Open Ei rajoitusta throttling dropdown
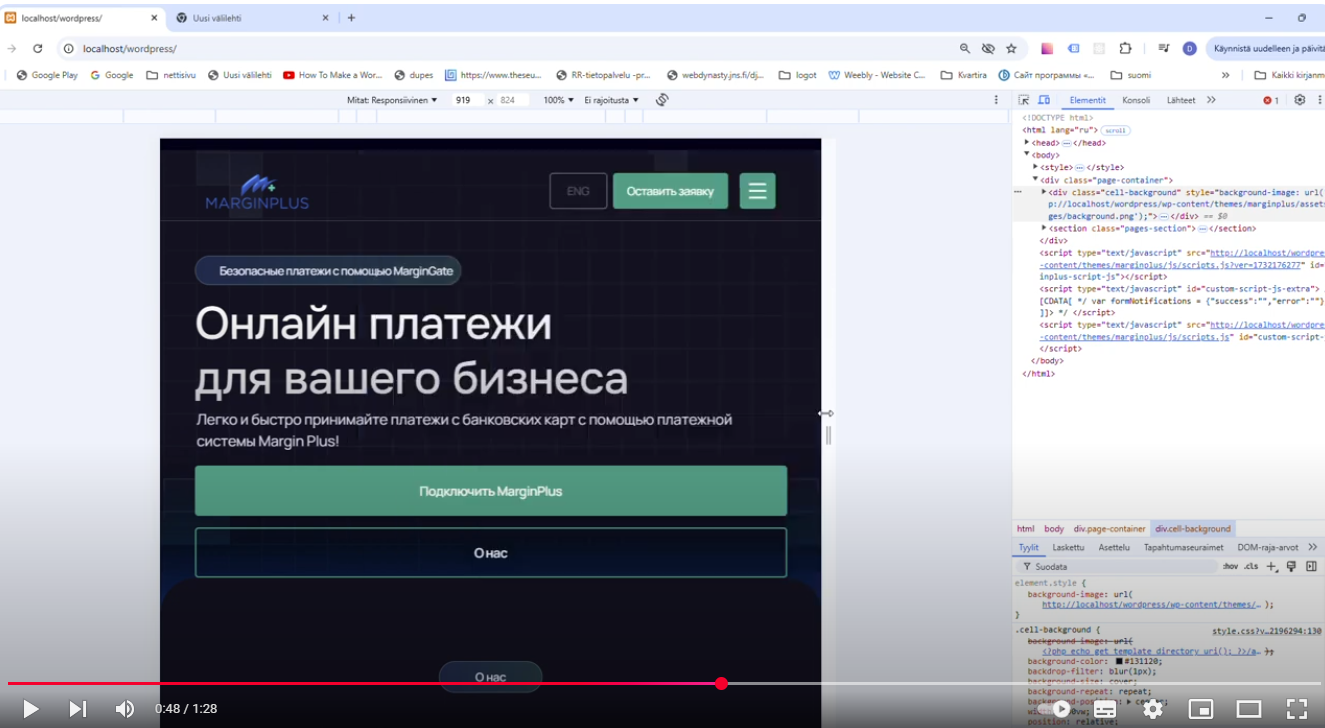The image size is (1325, 728). [611, 100]
